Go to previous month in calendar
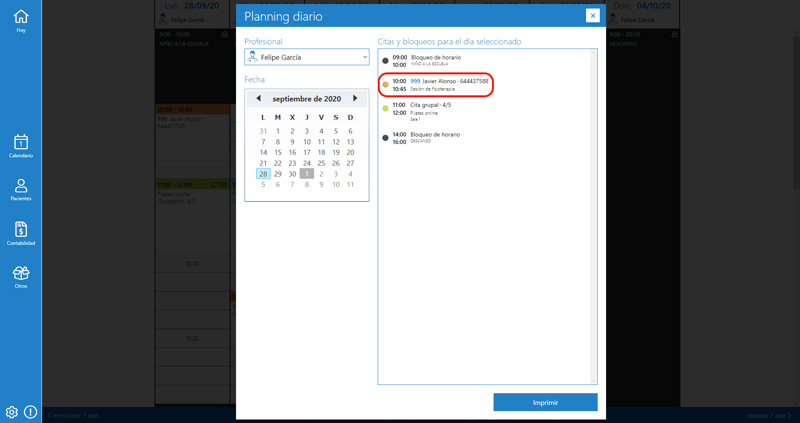The image size is (800, 423). [258, 99]
